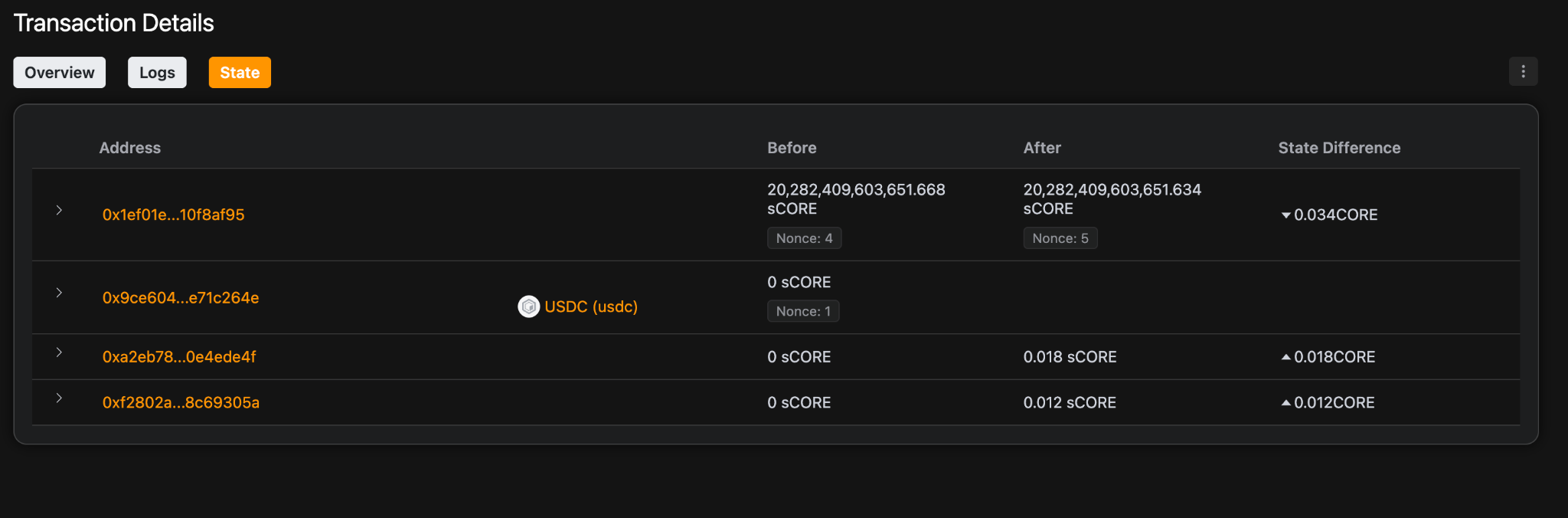Viewport: 1568px width, 518px height.
Task: Click the 0 sCORE before value in USDC row
Action: click(799, 283)
